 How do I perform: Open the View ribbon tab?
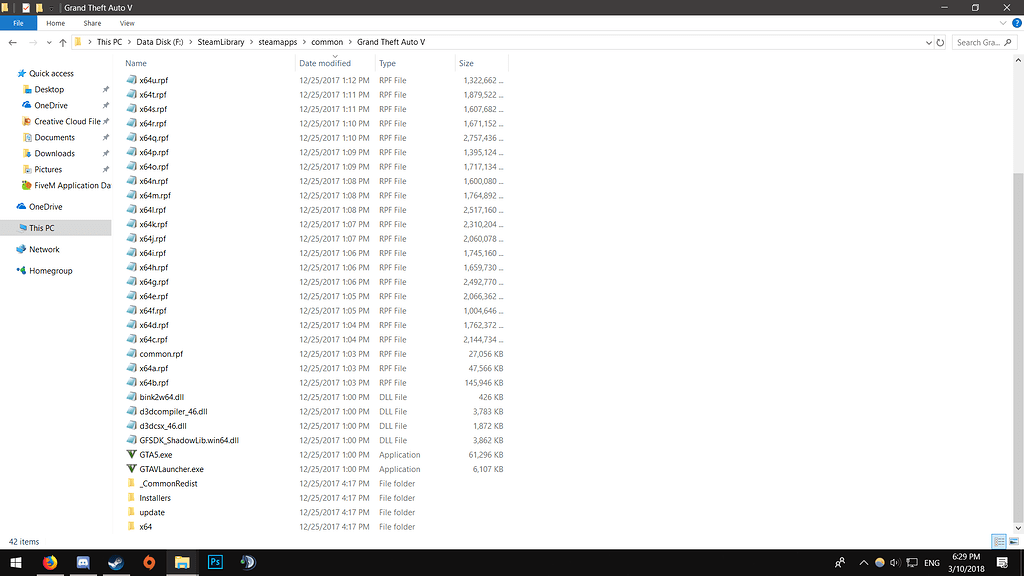(x=127, y=23)
